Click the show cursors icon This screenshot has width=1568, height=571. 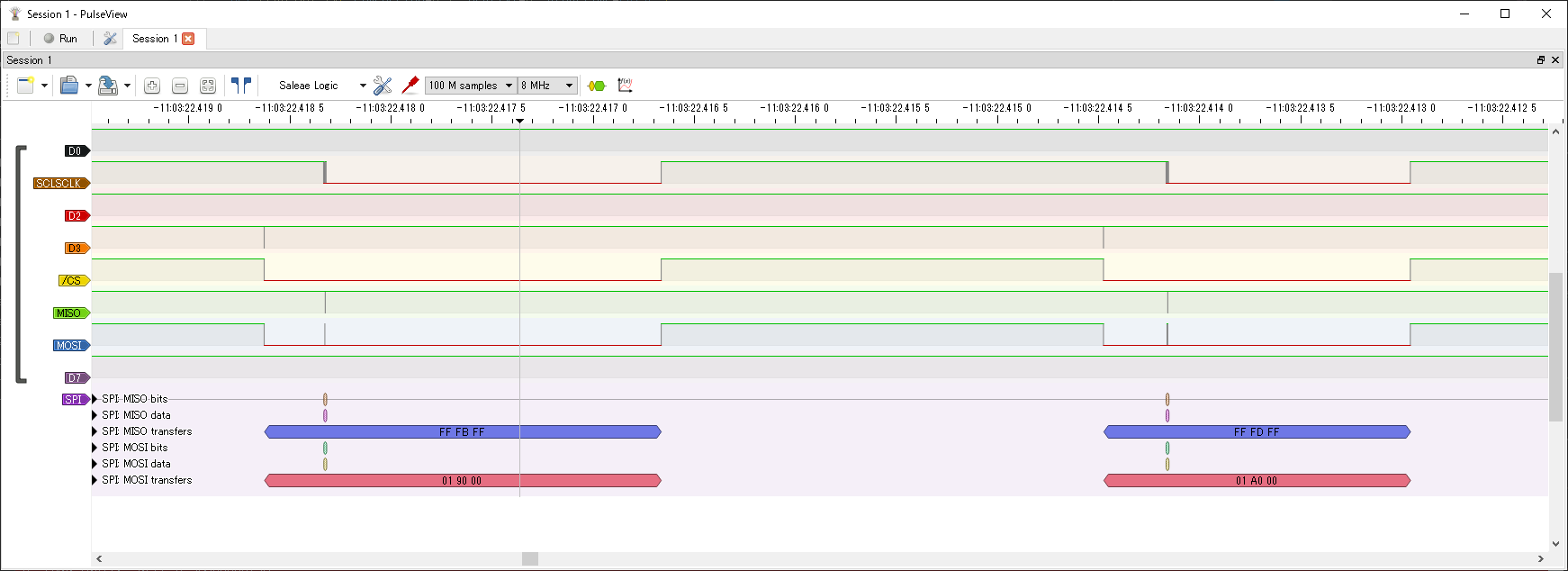[241, 86]
